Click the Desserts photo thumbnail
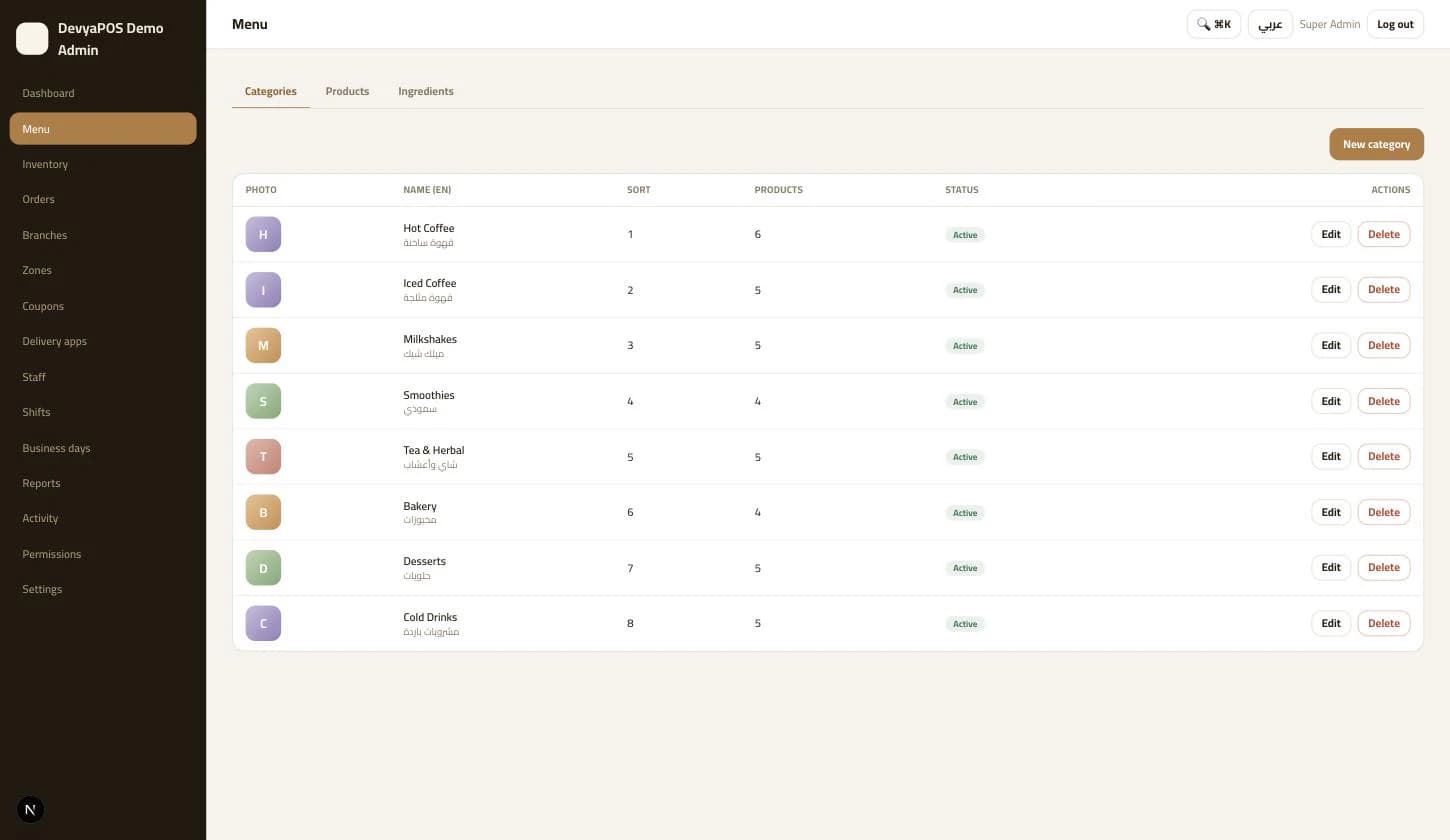This screenshot has height=840, width=1450. (x=263, y=568)
